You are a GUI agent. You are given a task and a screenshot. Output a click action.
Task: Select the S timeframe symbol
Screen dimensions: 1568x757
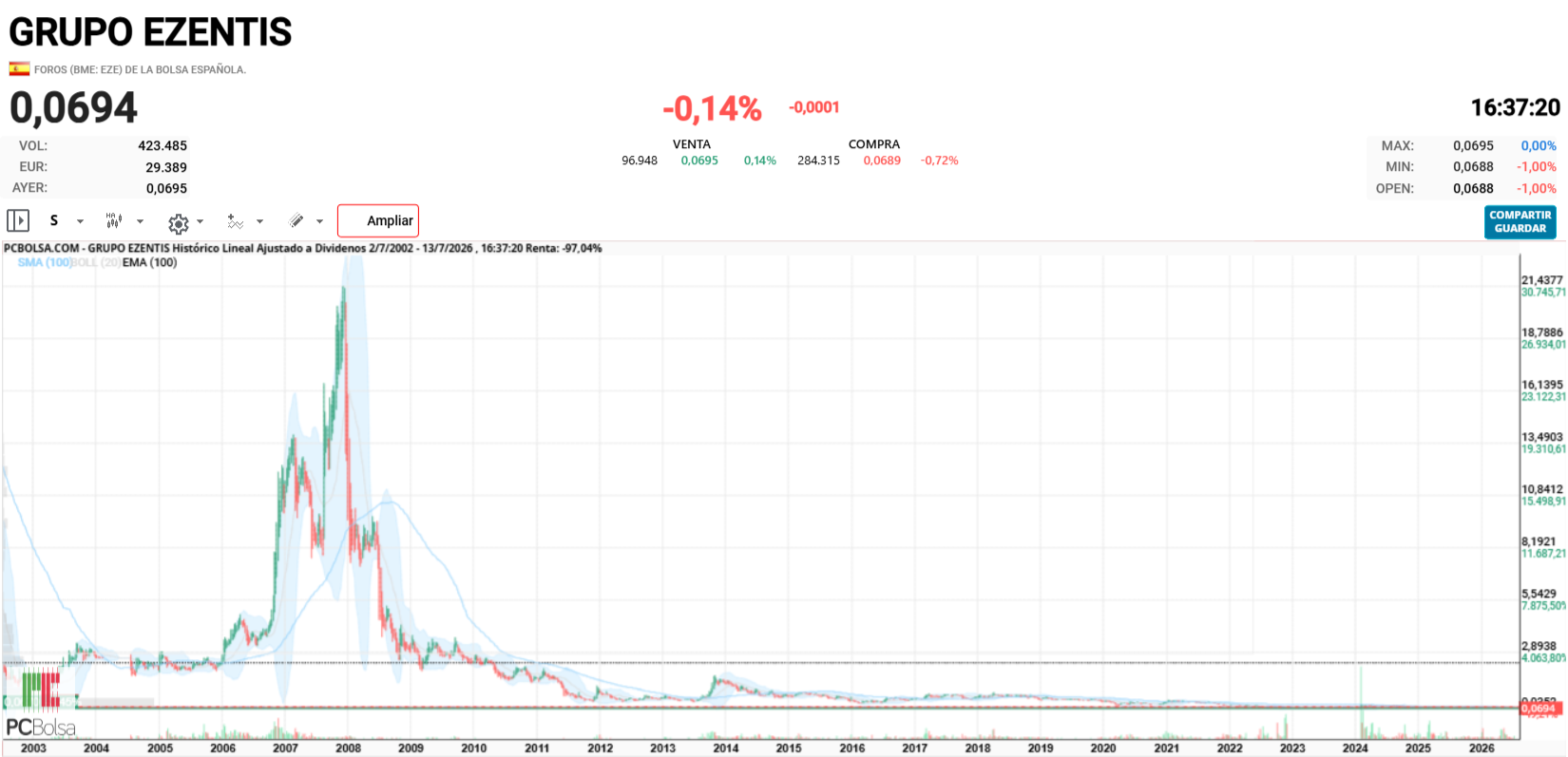54,220
